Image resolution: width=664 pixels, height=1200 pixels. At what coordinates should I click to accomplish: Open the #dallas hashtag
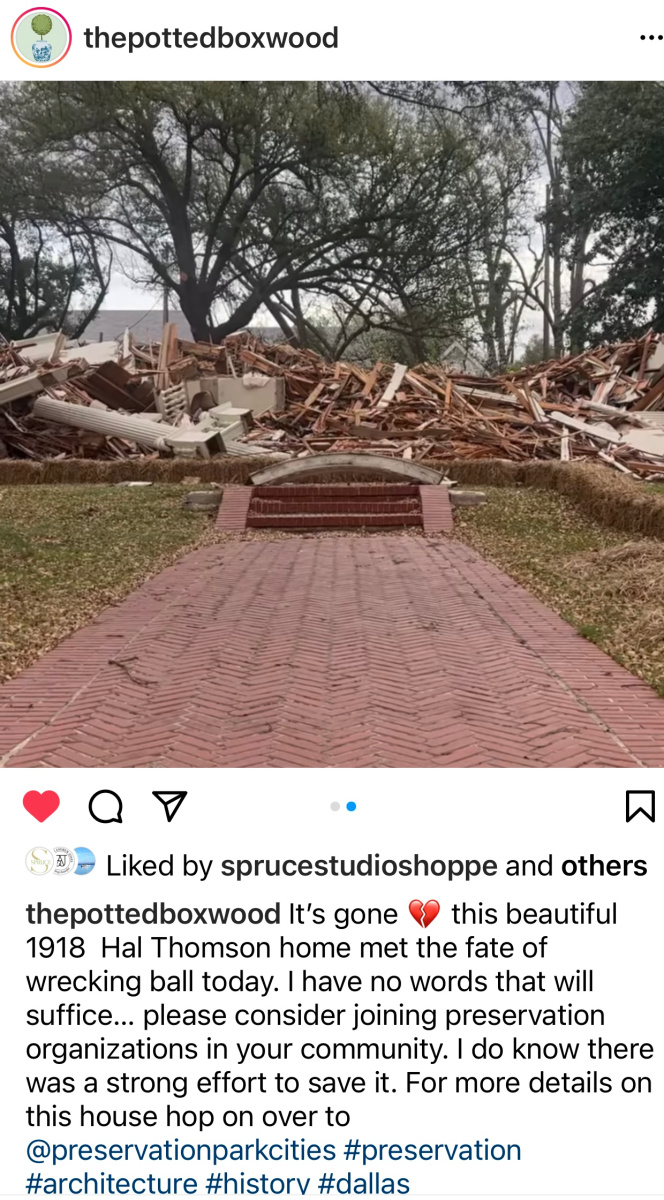[x=364, y=1184]
